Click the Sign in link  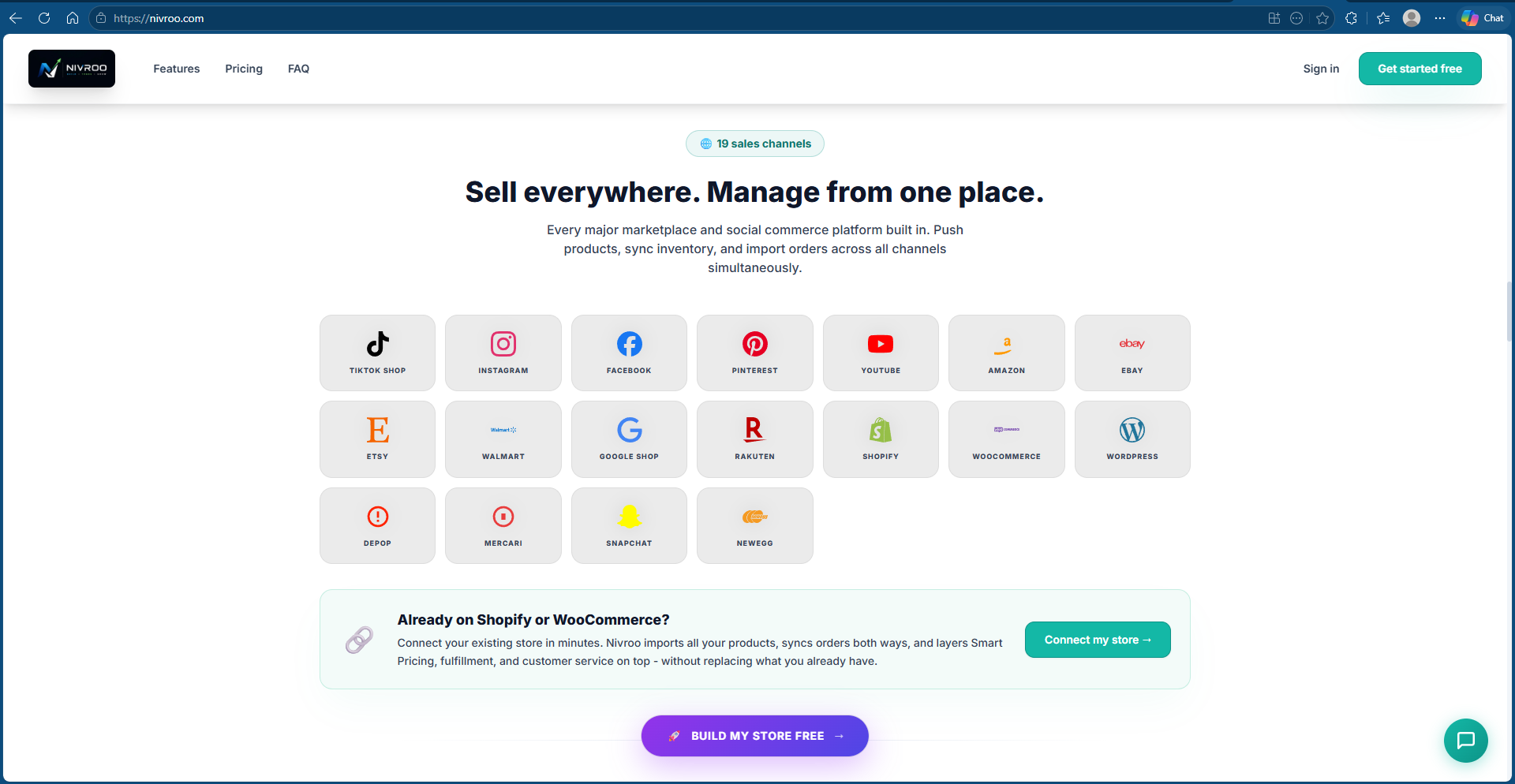[x=1321, y=69]
